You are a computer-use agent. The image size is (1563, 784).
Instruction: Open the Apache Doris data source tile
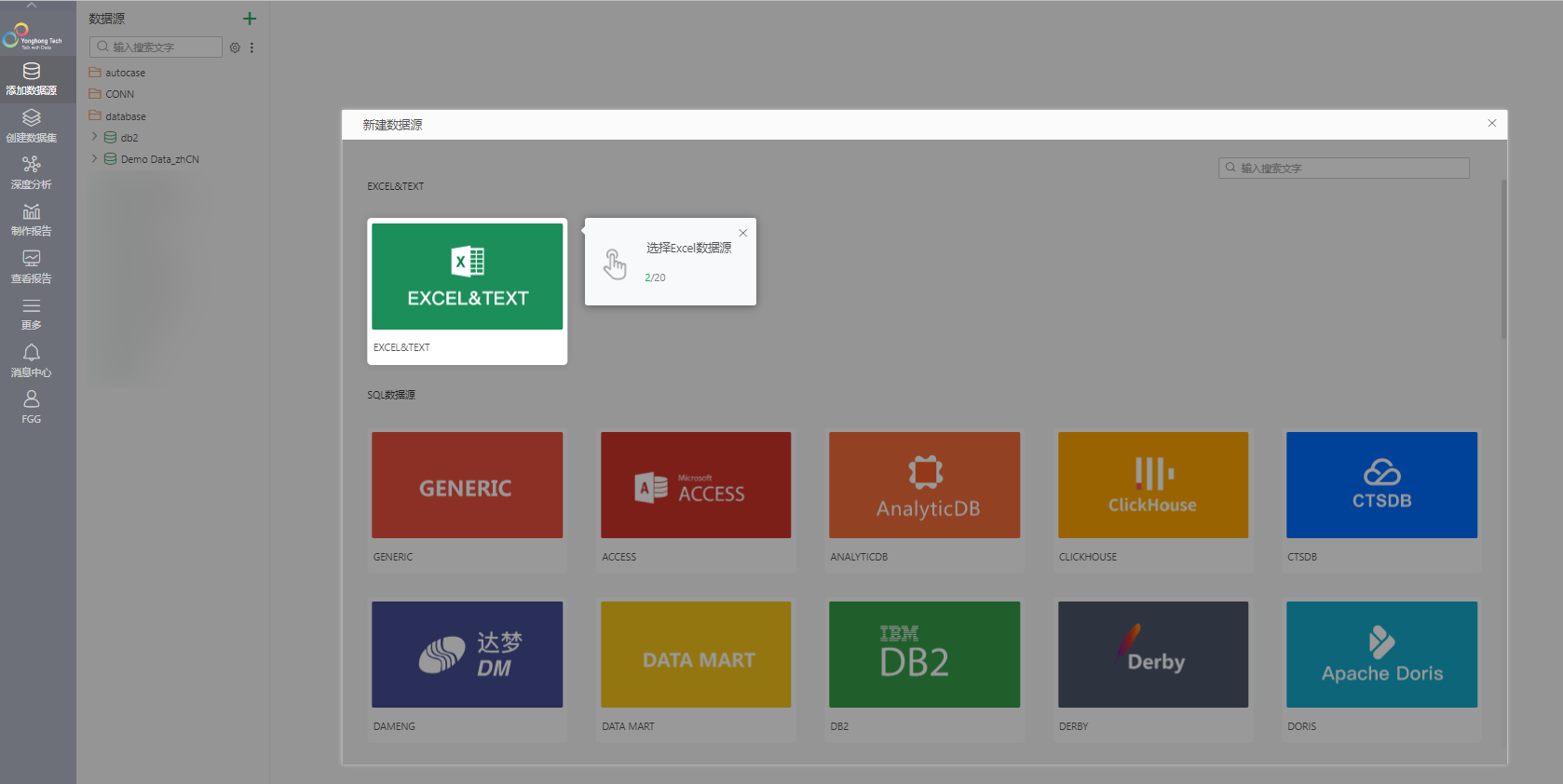click(x=1381, y=655)
